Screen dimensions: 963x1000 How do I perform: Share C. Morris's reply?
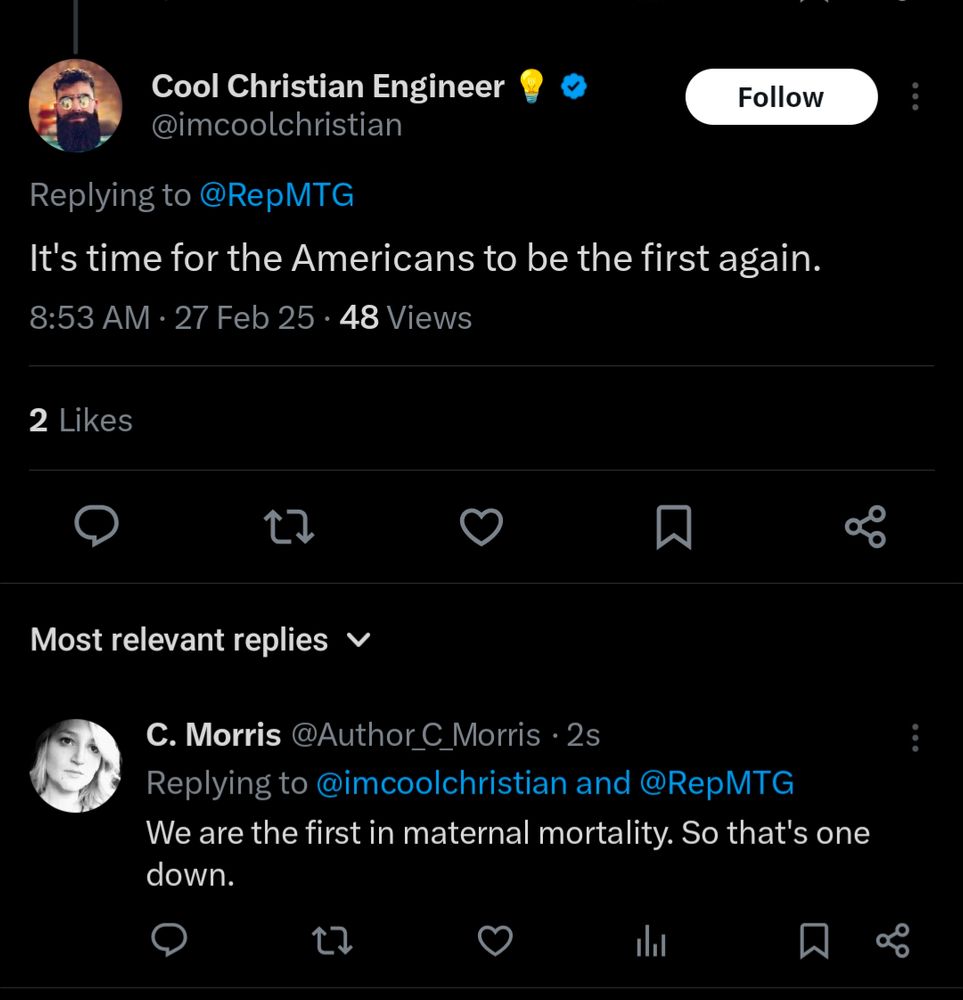892,940
